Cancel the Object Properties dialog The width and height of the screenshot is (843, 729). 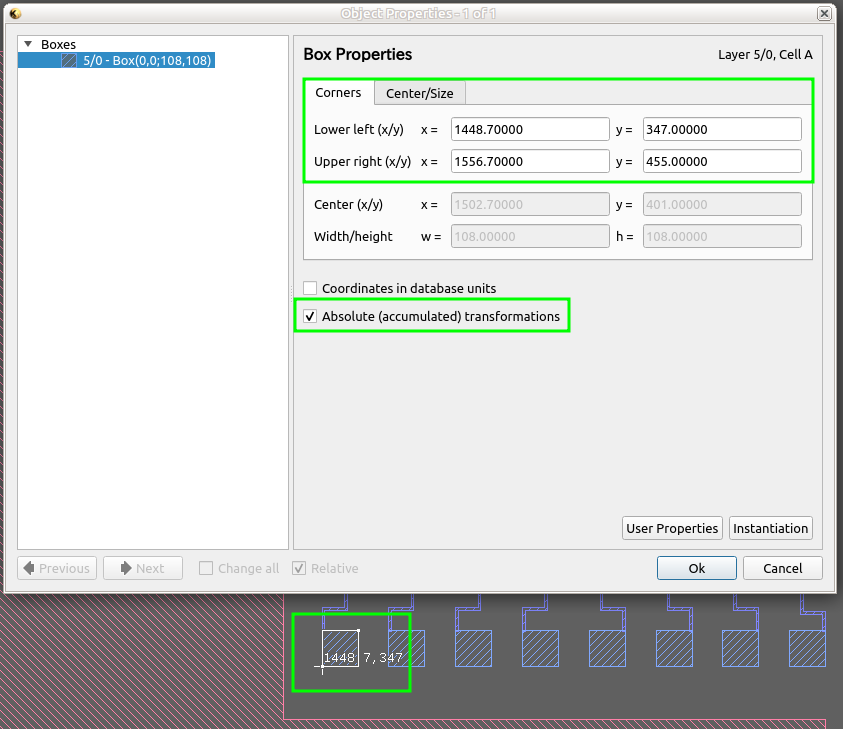click(782, 568)
